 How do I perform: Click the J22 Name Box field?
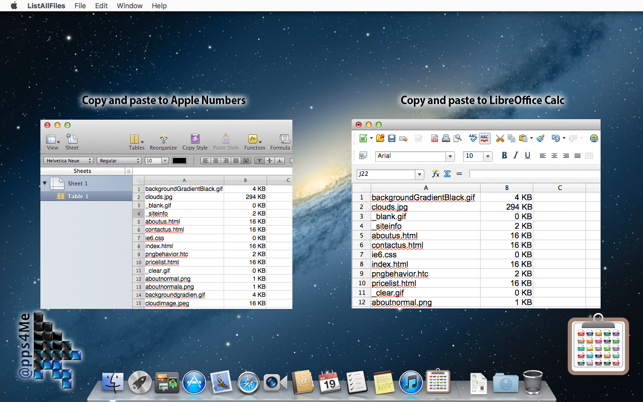pos(386,174)
